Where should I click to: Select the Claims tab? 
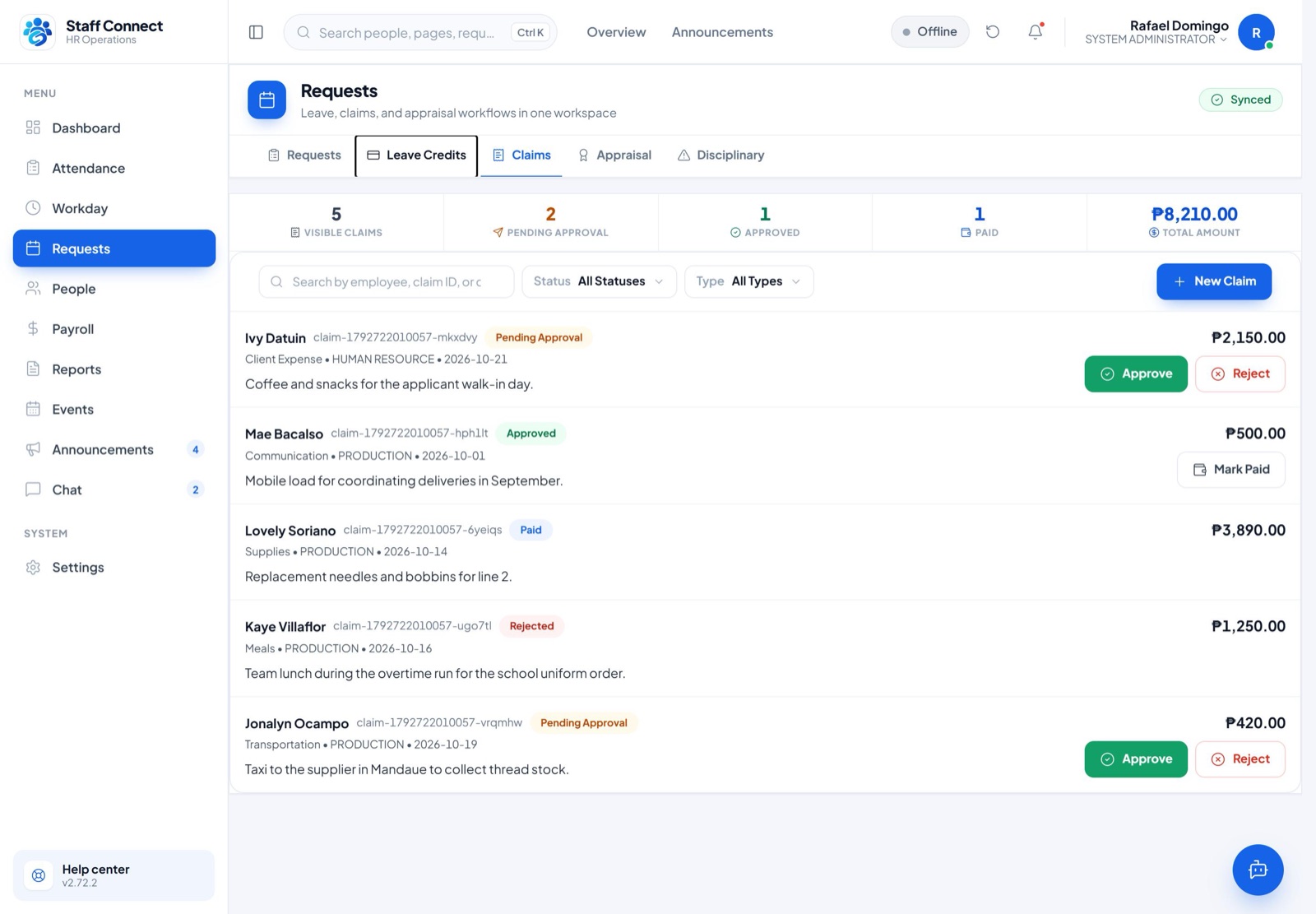(x=521, y=155)
